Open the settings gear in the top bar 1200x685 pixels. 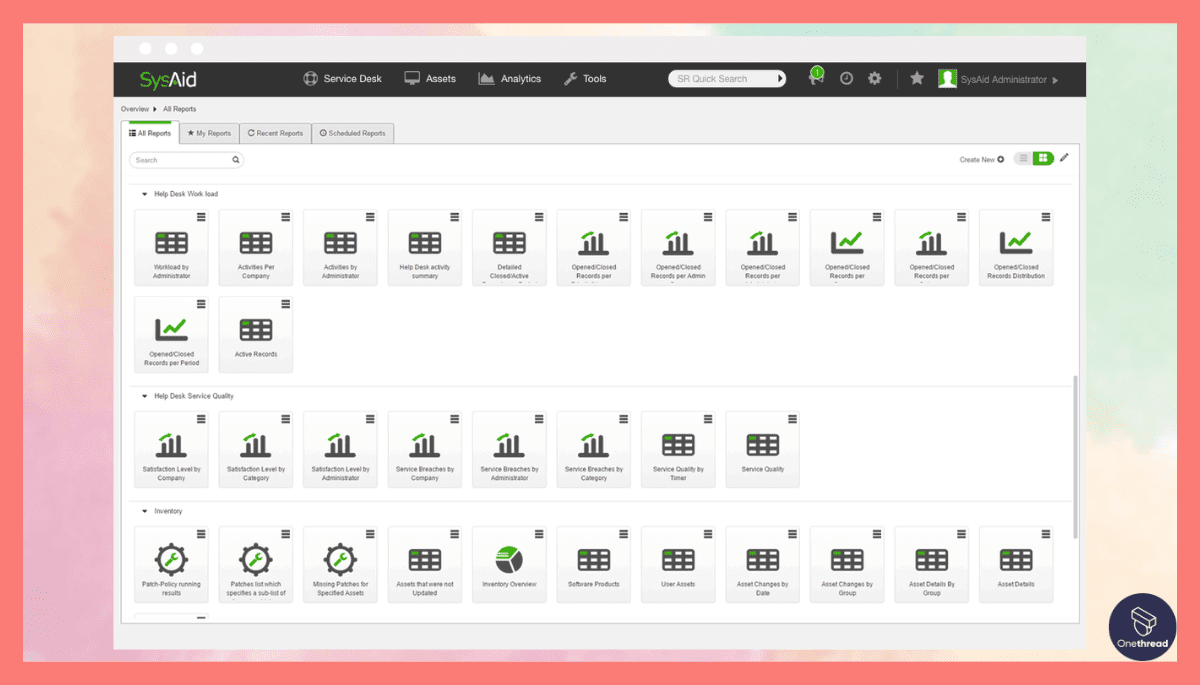874,78
